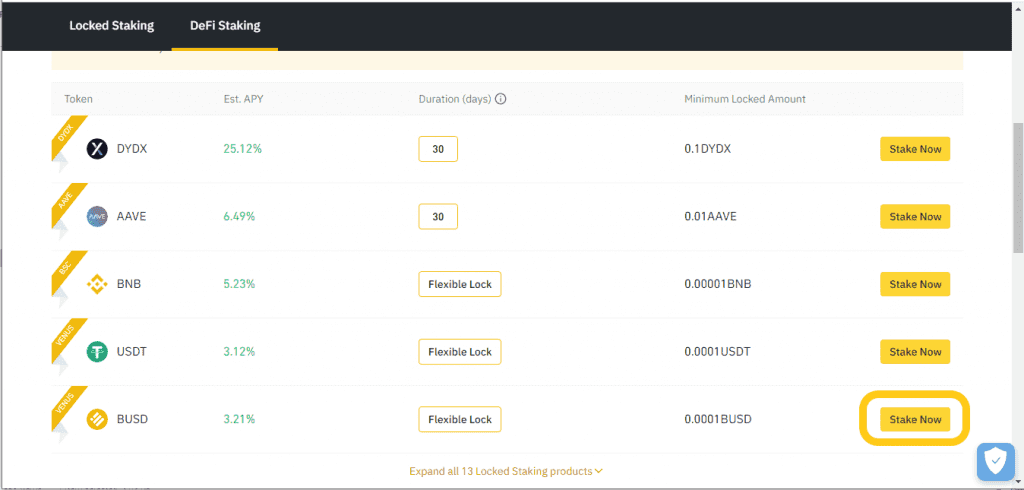Click the 0.0001USDT minimum amount
The width and height of the screenshot is (1024, 490).
pyautogui.click(x=718, y=351)
